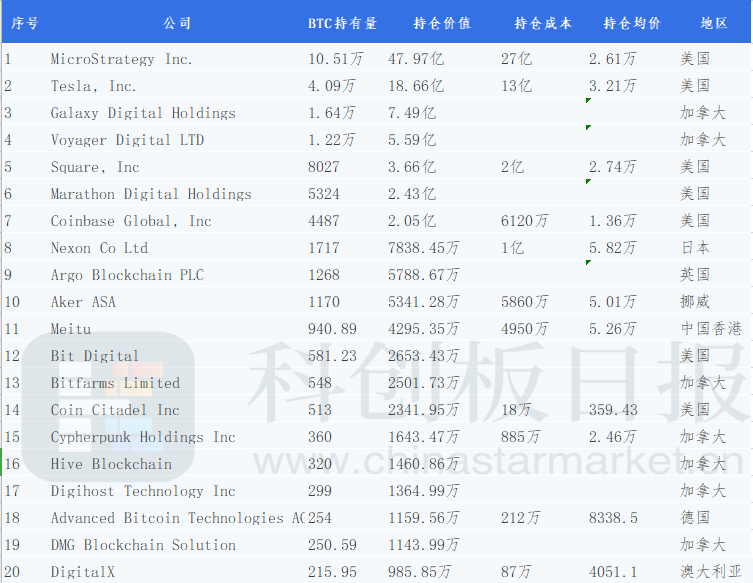Click the 公司 column header
The image size is (753, 583).
pos(176,23)
